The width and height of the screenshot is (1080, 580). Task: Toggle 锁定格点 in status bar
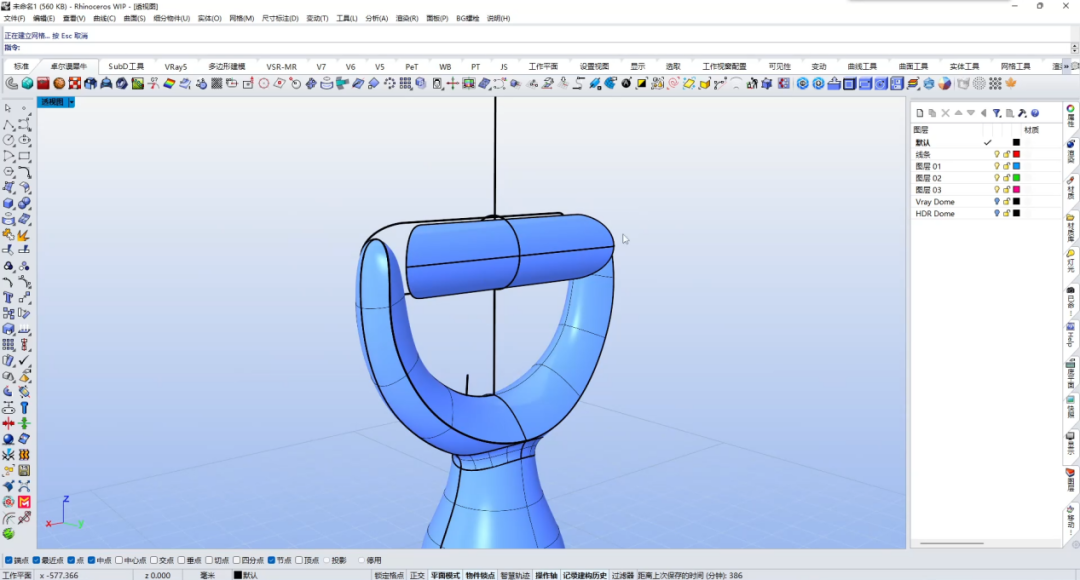[x=389, y=575]
